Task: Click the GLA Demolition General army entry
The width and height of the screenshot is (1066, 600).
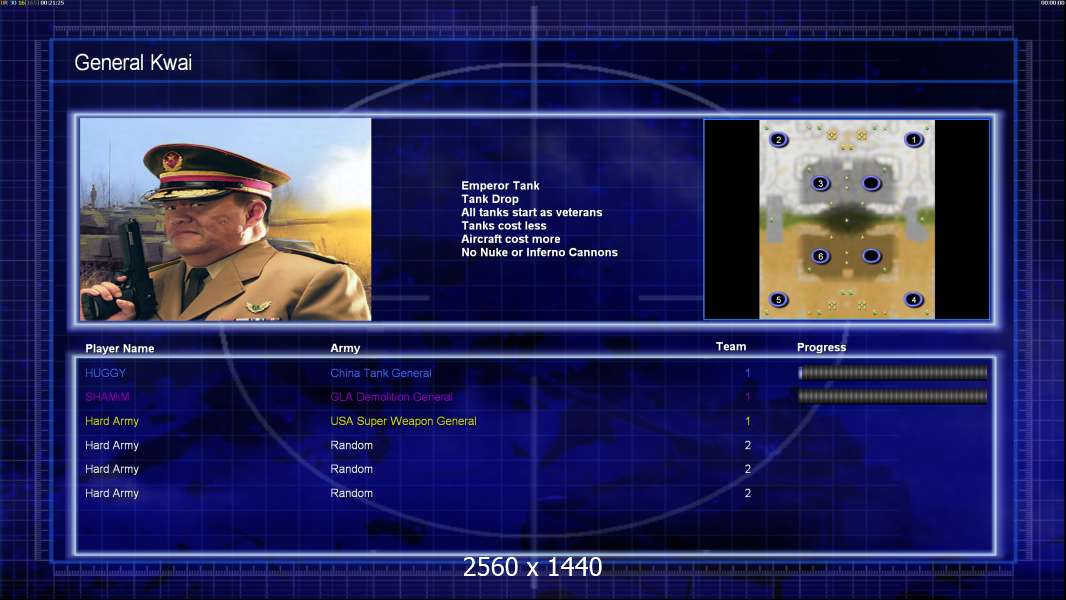Action: click(392, 397)
